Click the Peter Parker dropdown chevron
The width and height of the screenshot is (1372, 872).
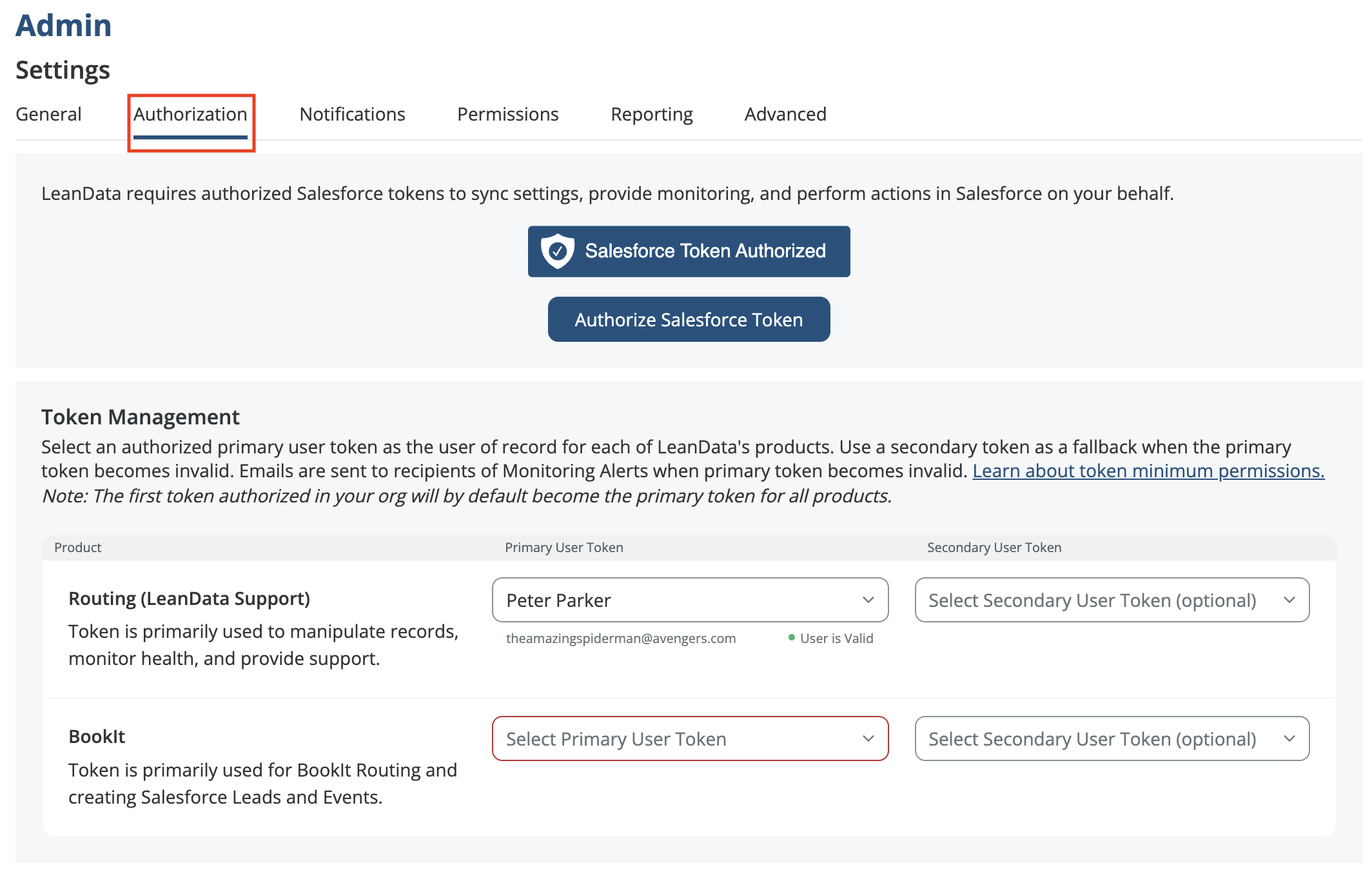(868, 600)
